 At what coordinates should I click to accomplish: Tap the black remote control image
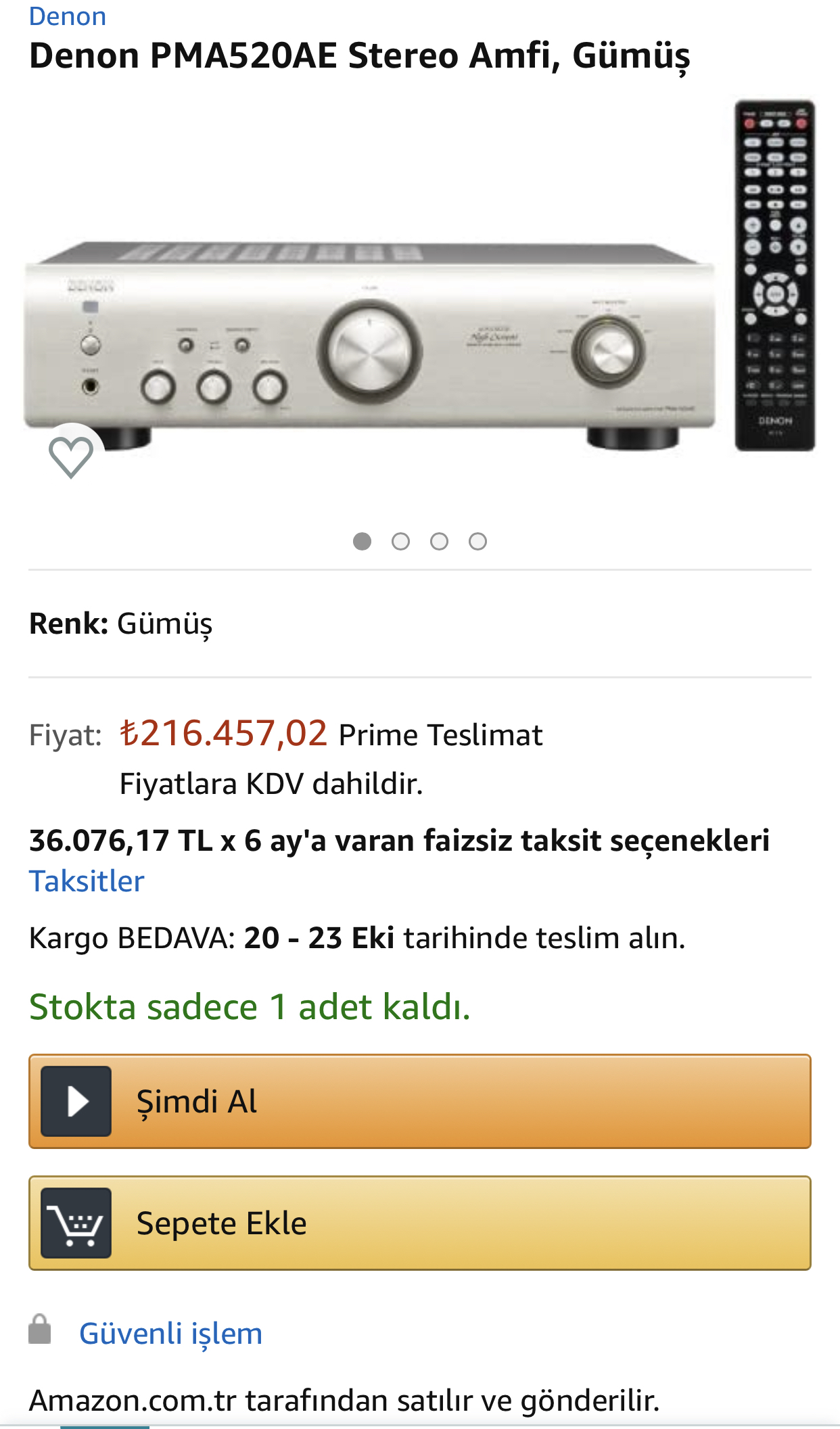pos(775,275)
